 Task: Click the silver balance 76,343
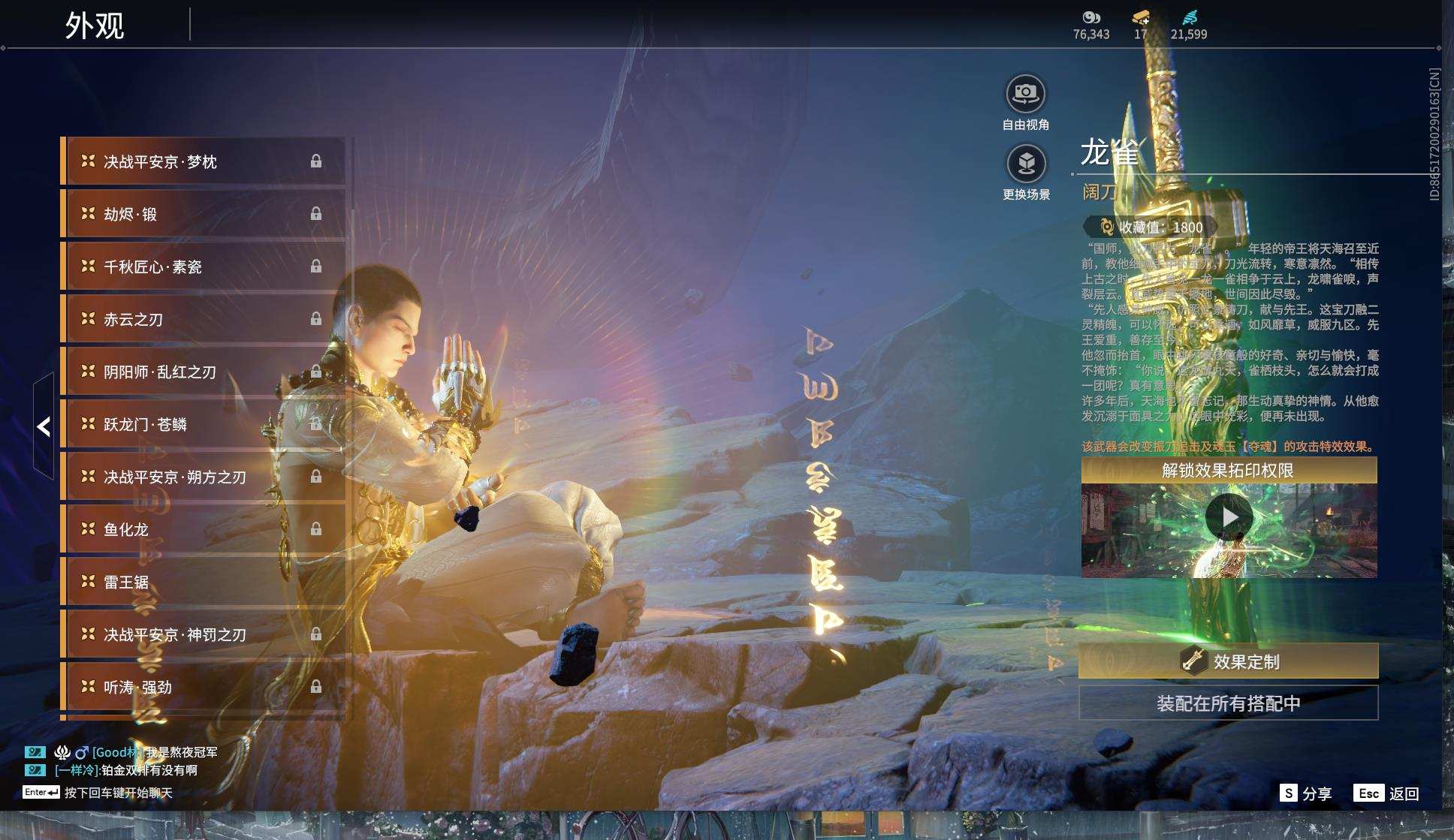pos(1091,35)
